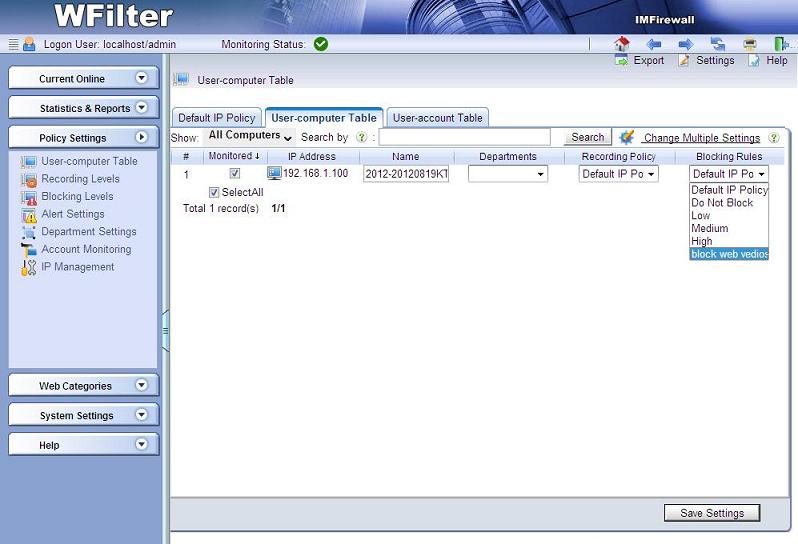Select block web vedios option

tap(729, 254)
